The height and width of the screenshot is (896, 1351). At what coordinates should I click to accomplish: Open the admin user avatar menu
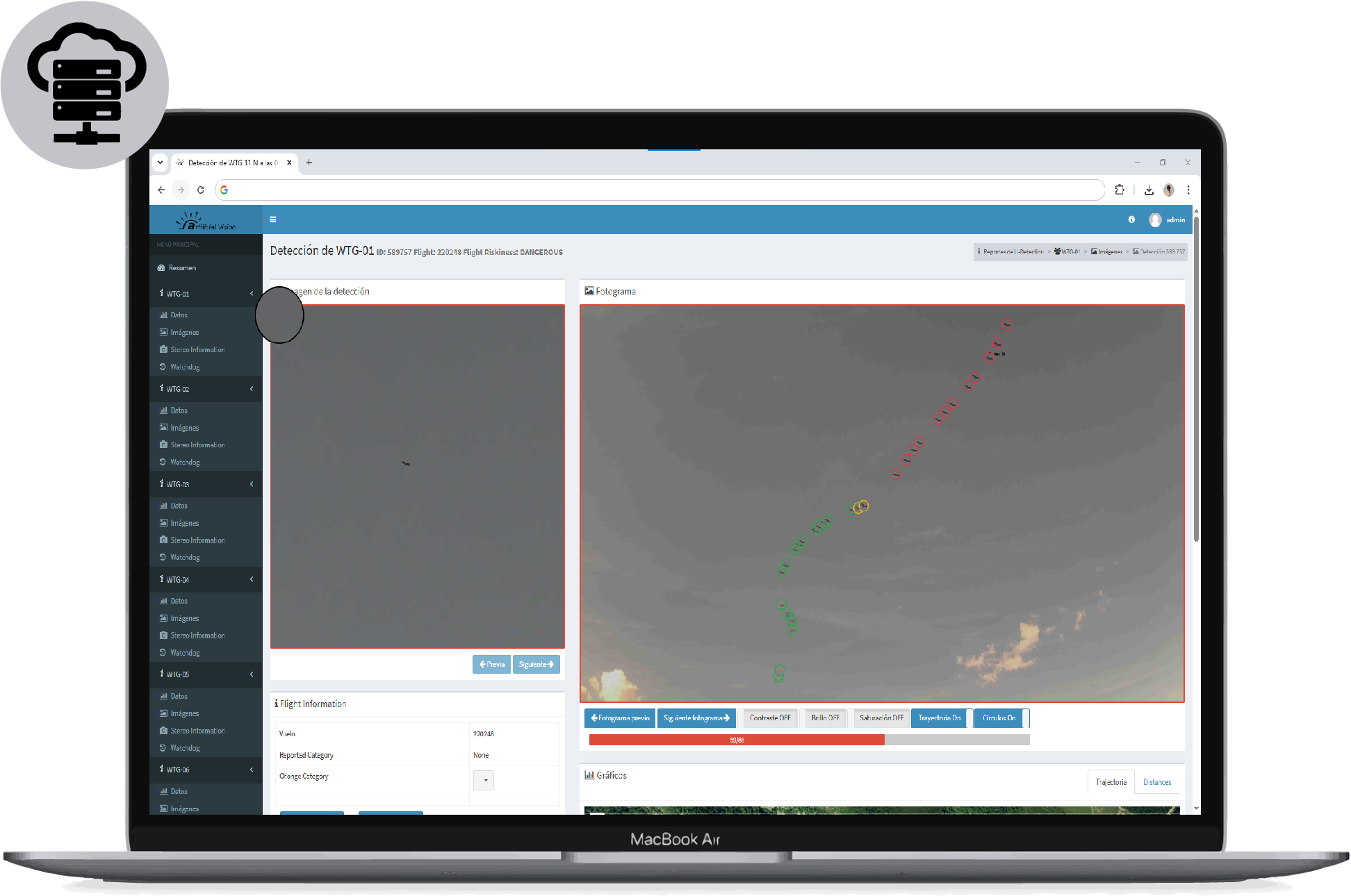click(x=1155, y=220)
